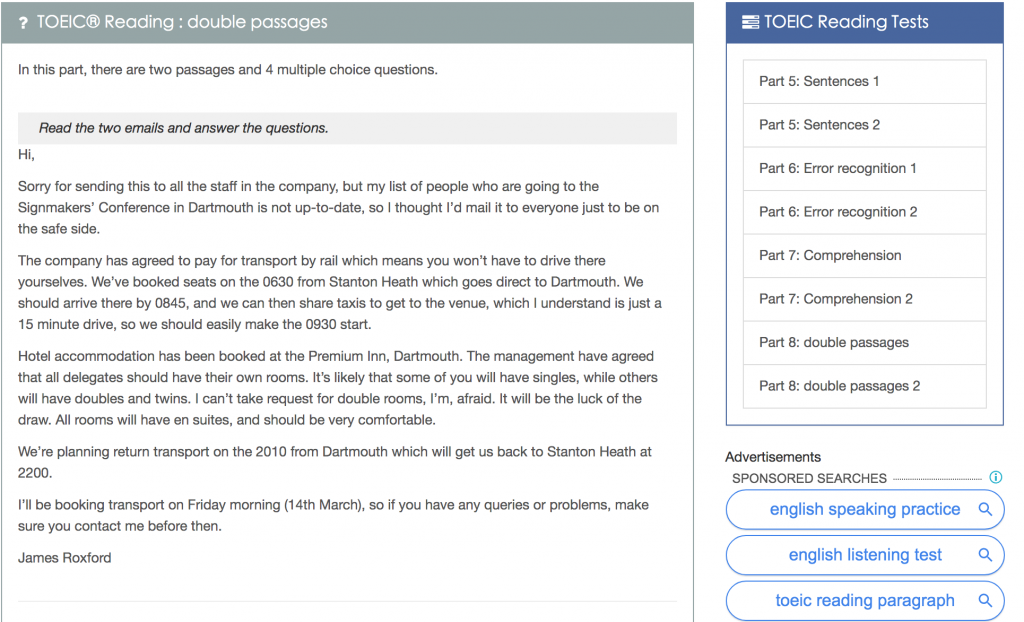This screenshot has height=622, width=1024.
Task: Click the english listening test sponsored link
Action: point(865,555)
